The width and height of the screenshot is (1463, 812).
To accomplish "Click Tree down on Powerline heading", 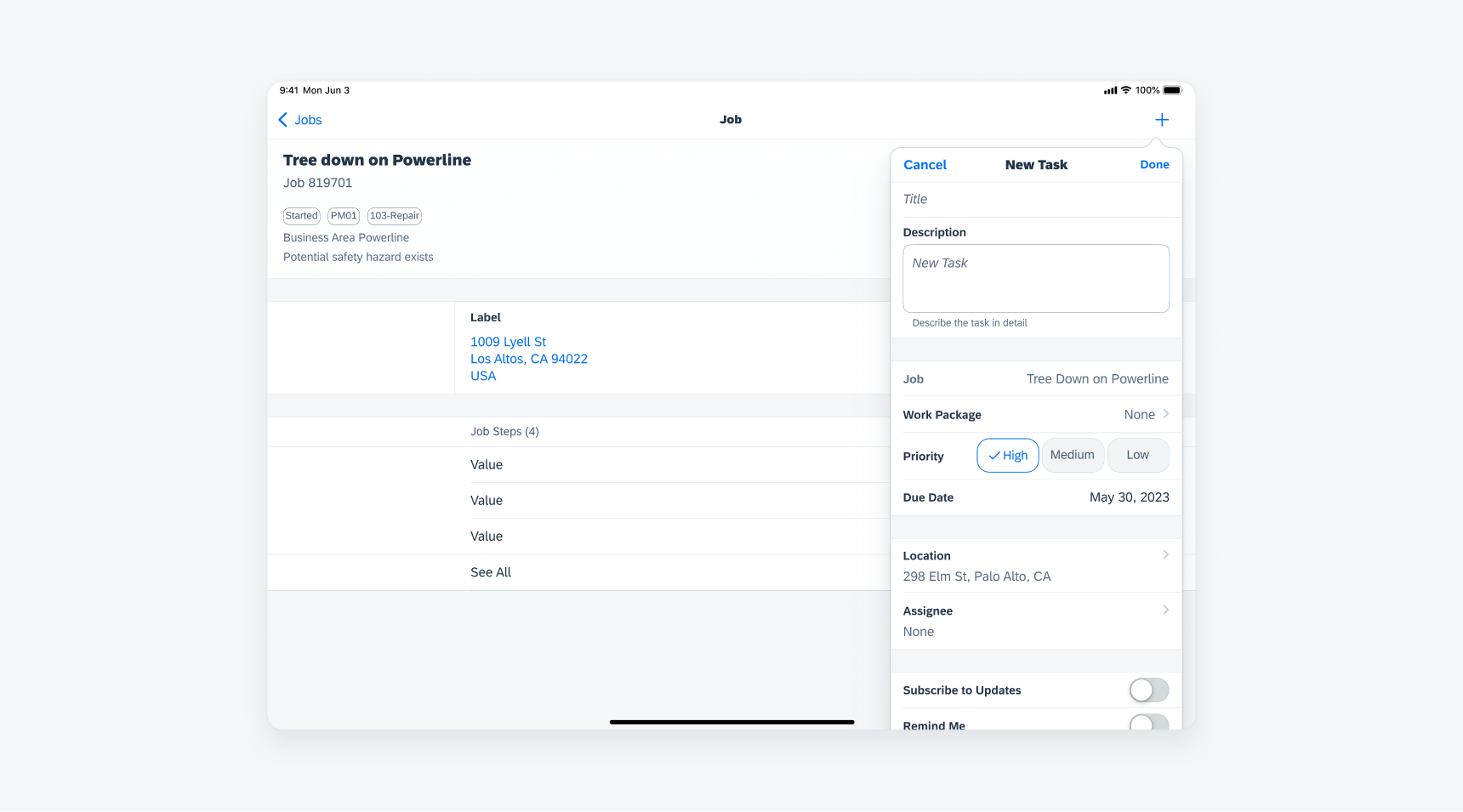I will 377,160.
